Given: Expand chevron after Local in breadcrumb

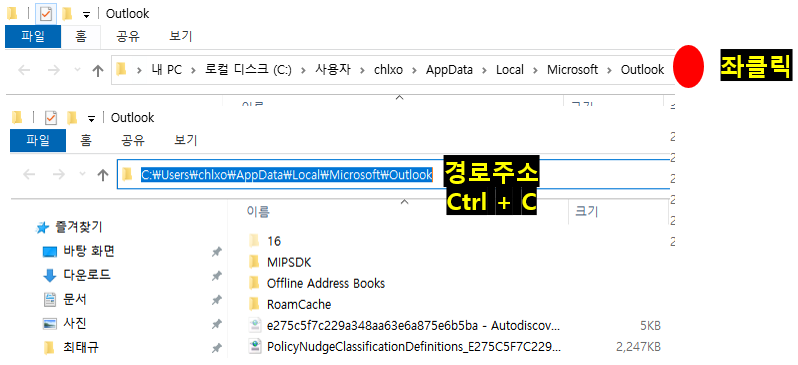Looking at the screenshot, I should 536,70.
